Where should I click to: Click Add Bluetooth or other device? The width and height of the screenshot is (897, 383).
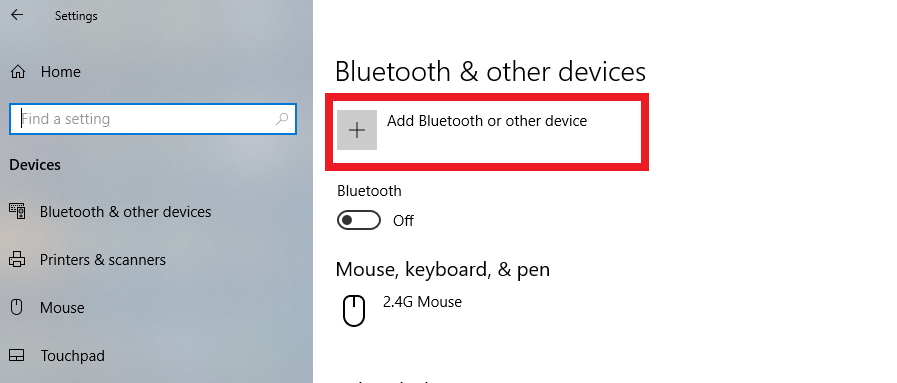487,121
